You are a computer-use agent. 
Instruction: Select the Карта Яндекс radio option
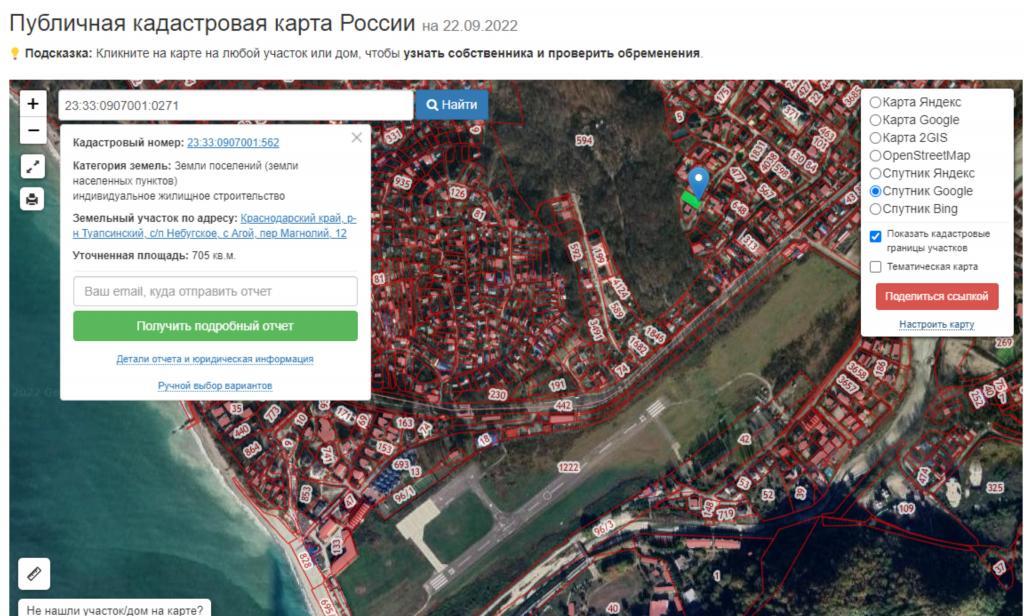pyautogui.click(x=876, y=102)
